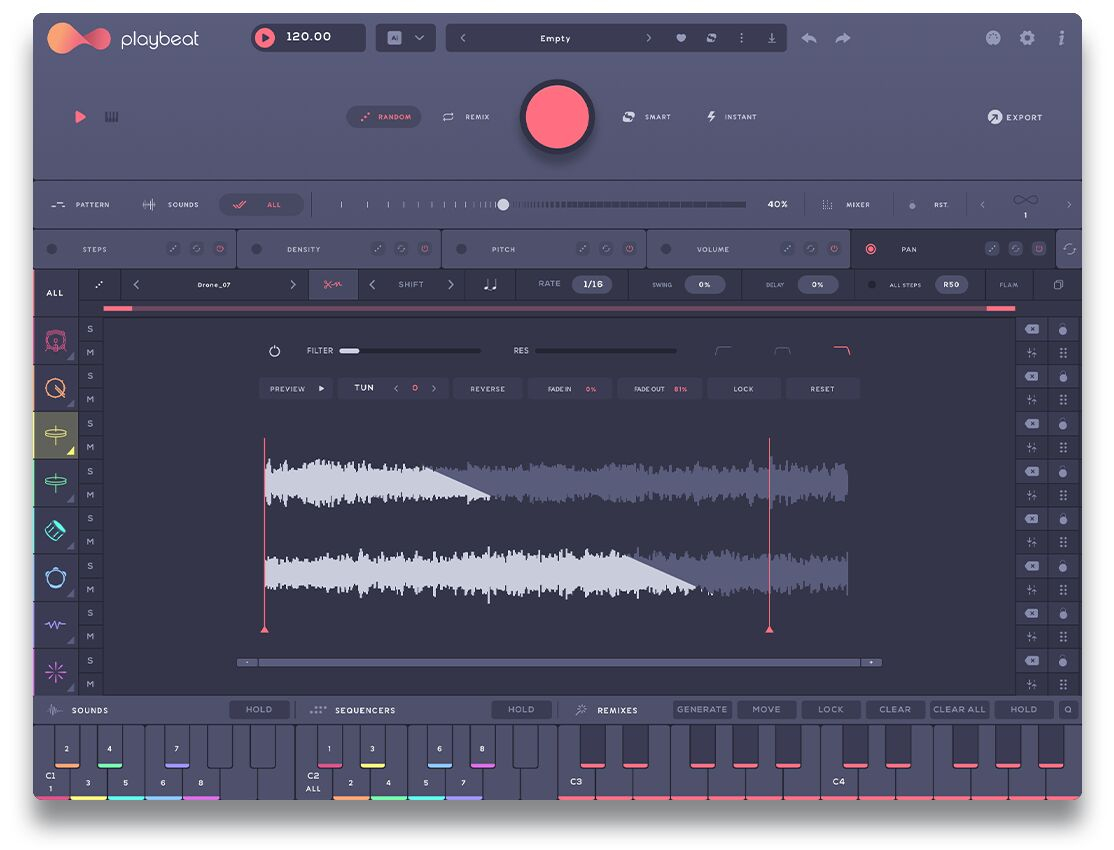
Task: Click the kick drum track icon
Action: click(56, 341)
